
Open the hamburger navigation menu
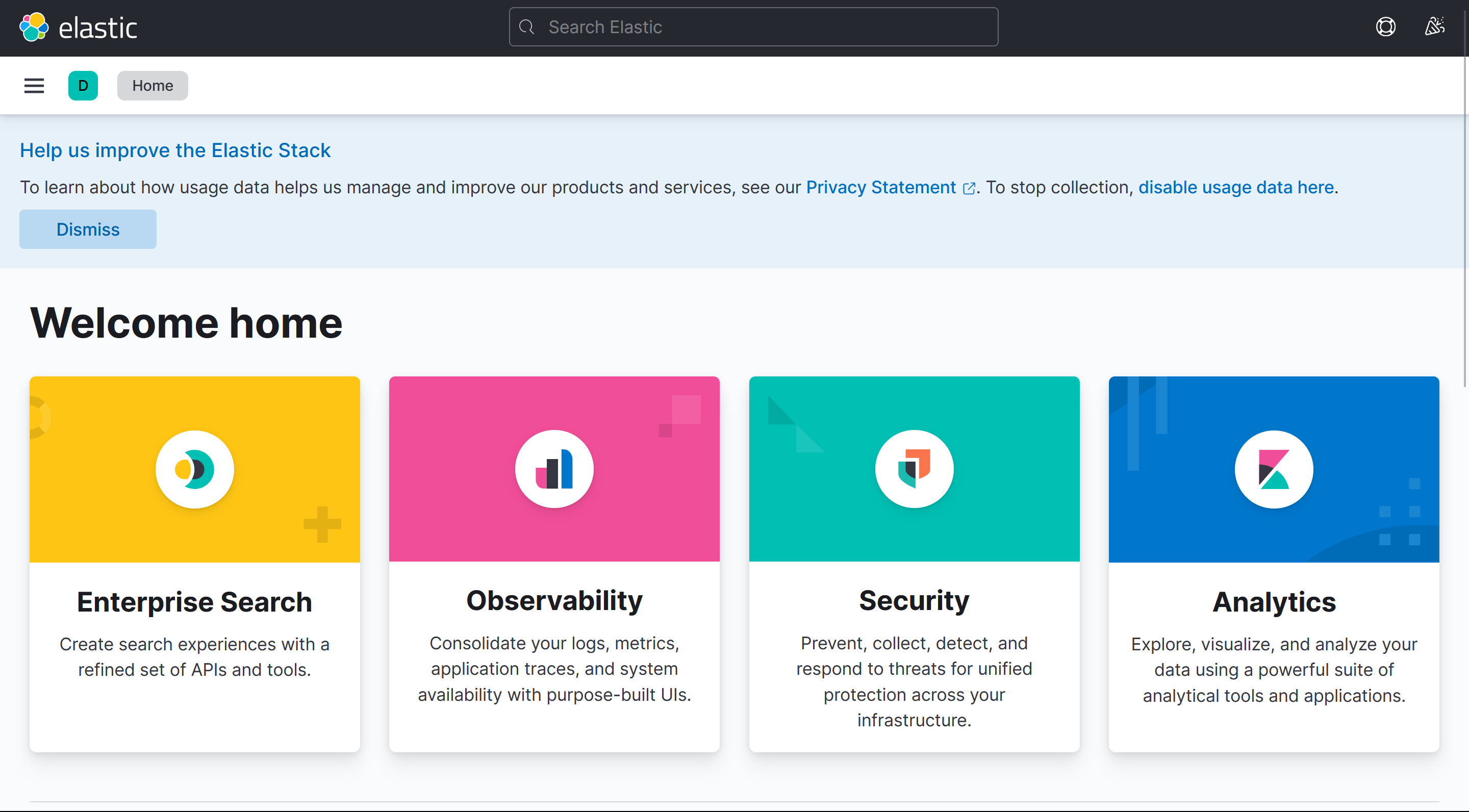(34, 86)
